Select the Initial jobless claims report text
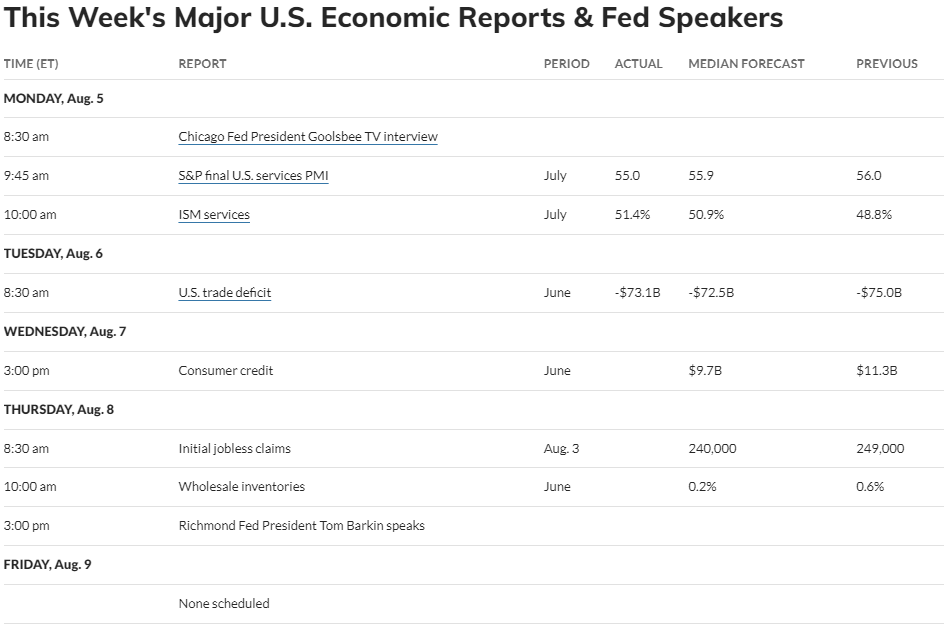 [234, 448]
